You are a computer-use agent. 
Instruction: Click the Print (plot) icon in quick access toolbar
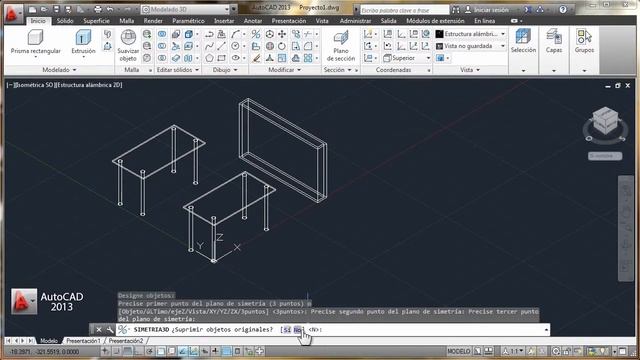98,9
